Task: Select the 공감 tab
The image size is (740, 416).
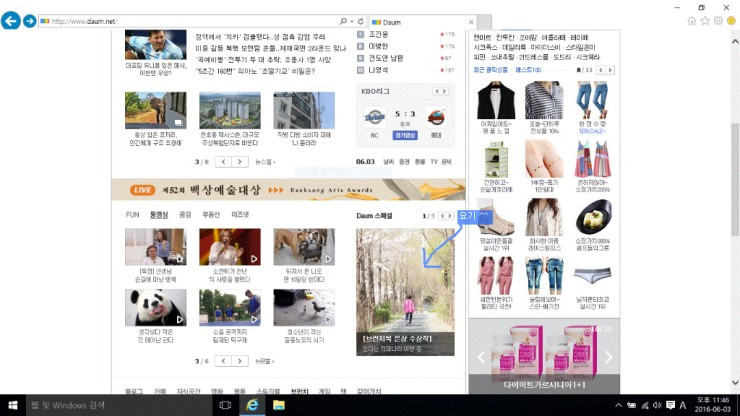Action: point(185,215)
